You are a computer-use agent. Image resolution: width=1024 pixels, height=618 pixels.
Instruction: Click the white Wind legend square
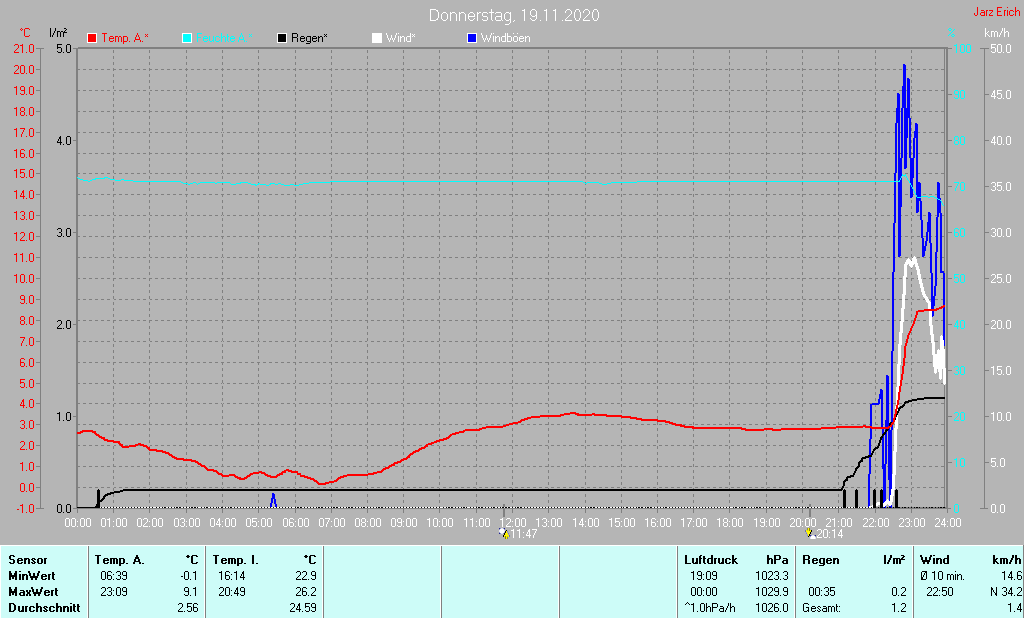[376, 38]
